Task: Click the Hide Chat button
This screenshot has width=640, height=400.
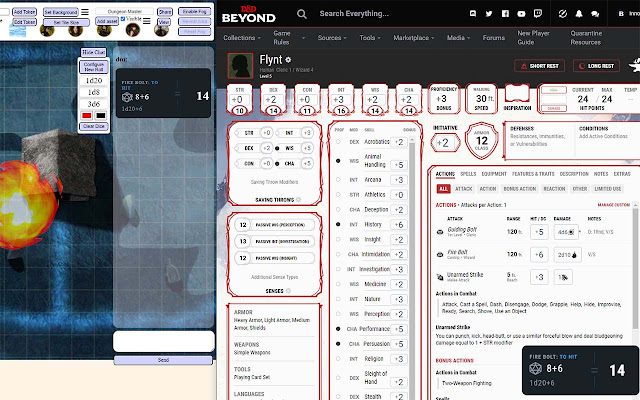Action: click(93, 52)
